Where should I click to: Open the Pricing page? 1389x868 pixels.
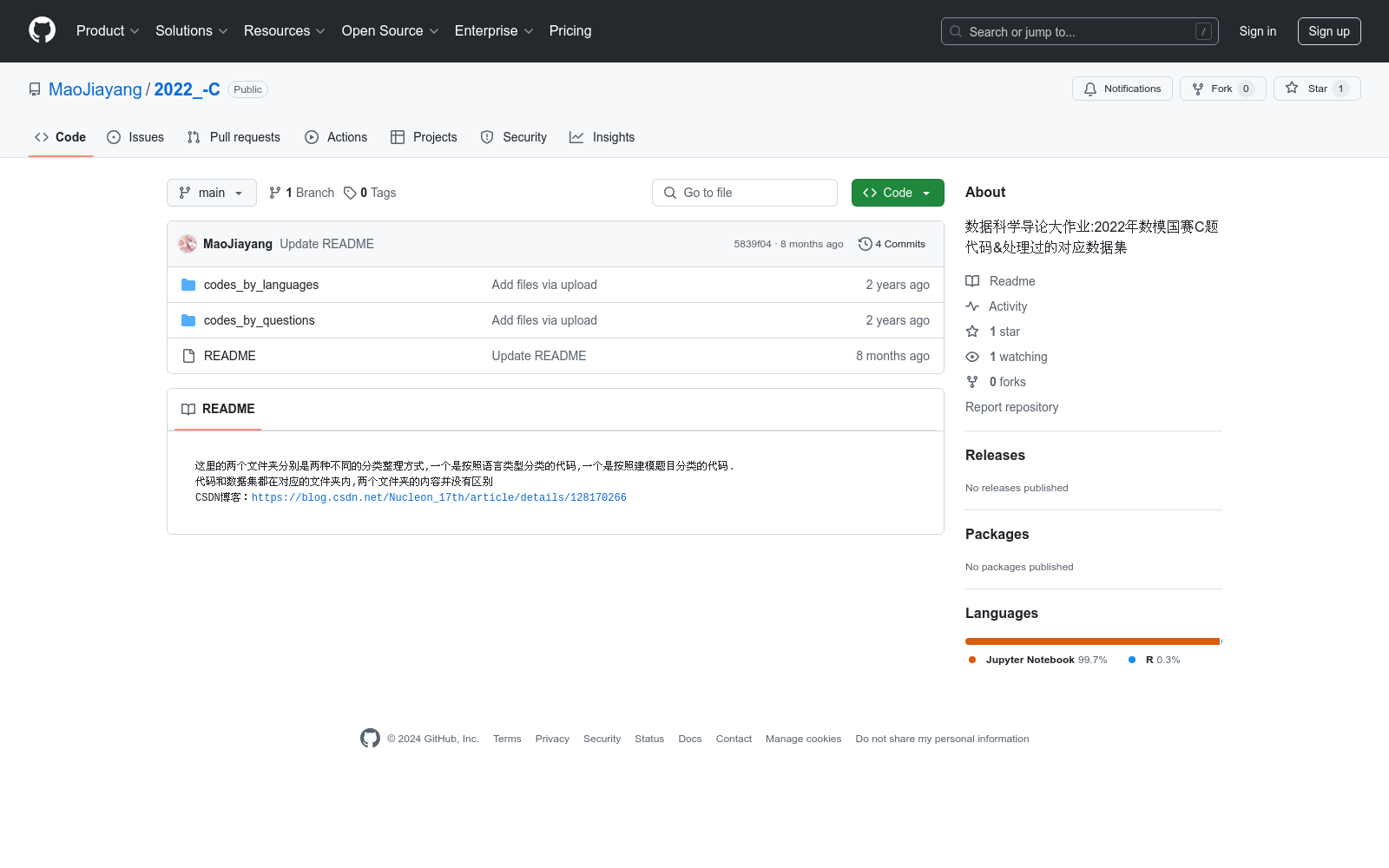point(570,30)
